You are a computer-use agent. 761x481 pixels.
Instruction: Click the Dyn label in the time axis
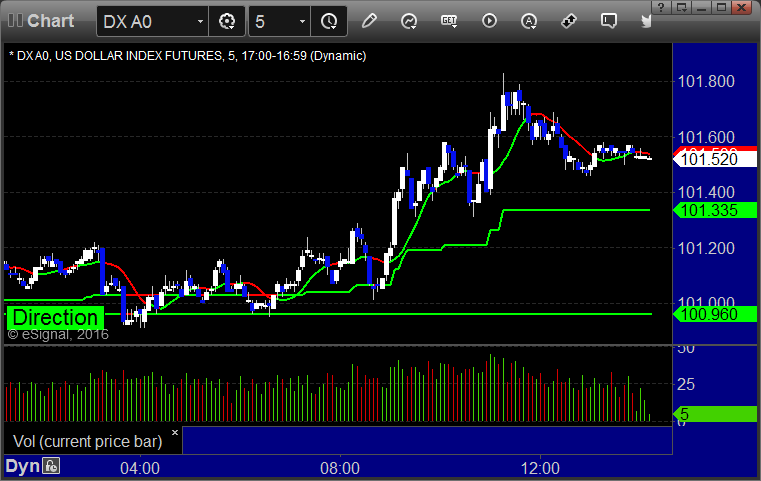click(x=22, y=466)
